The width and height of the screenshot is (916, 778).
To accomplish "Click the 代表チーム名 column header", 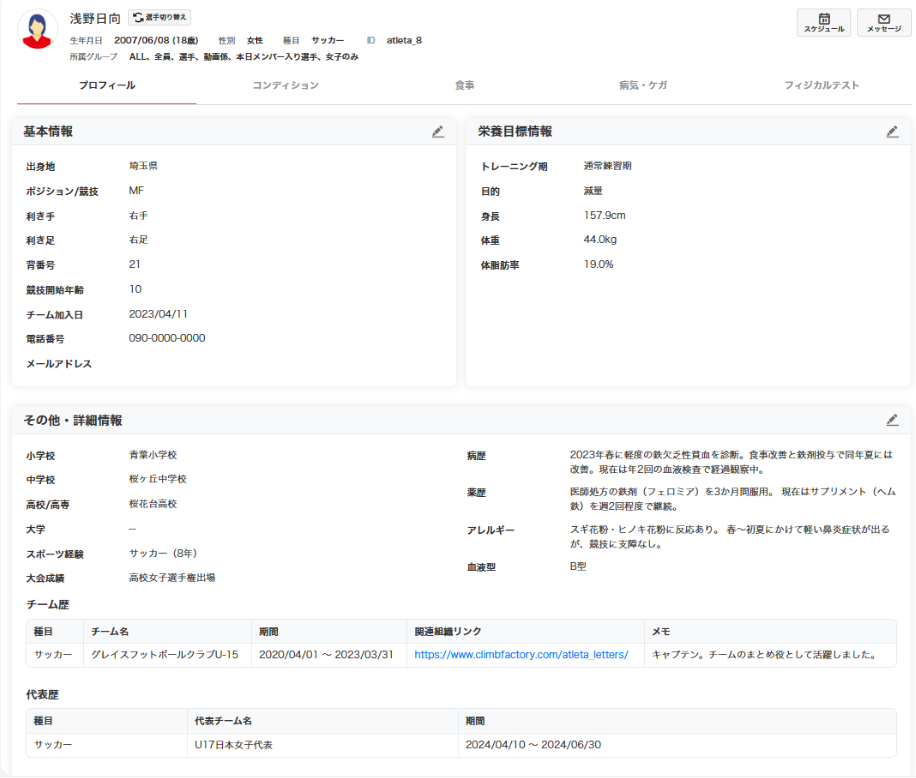I will [222, 721].
